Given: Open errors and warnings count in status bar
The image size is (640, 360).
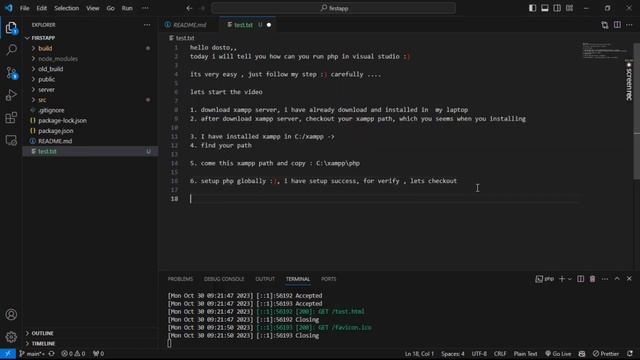Looking at the screenshot, I should (73, 353).
